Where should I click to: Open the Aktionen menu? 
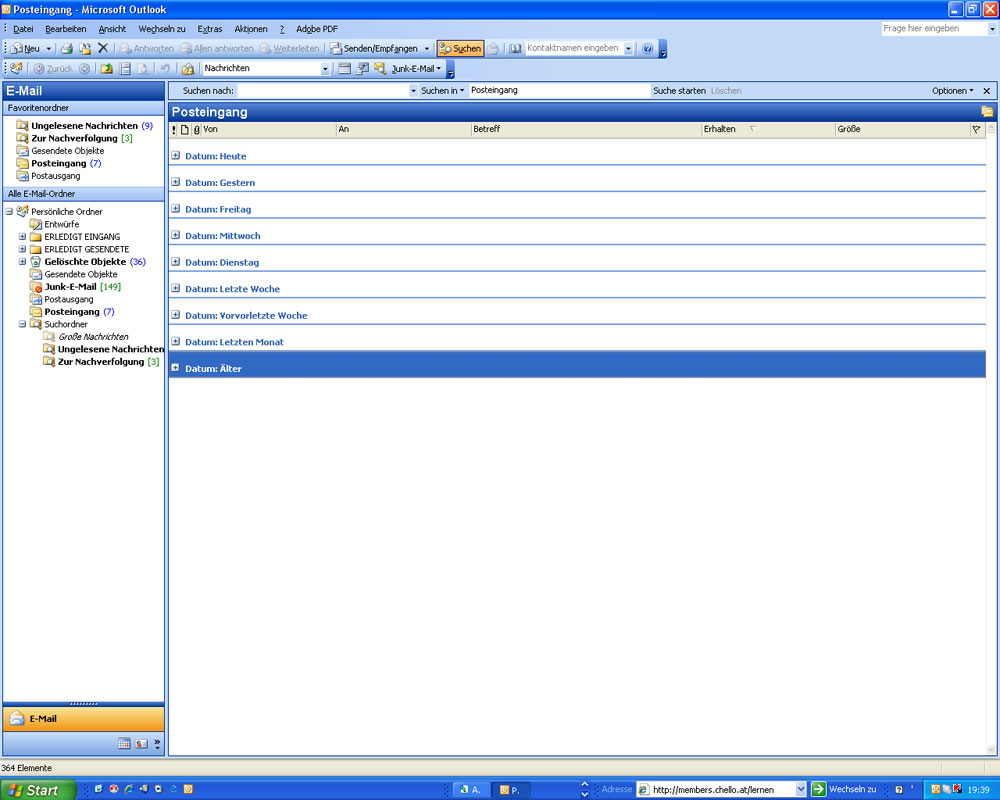251,29
